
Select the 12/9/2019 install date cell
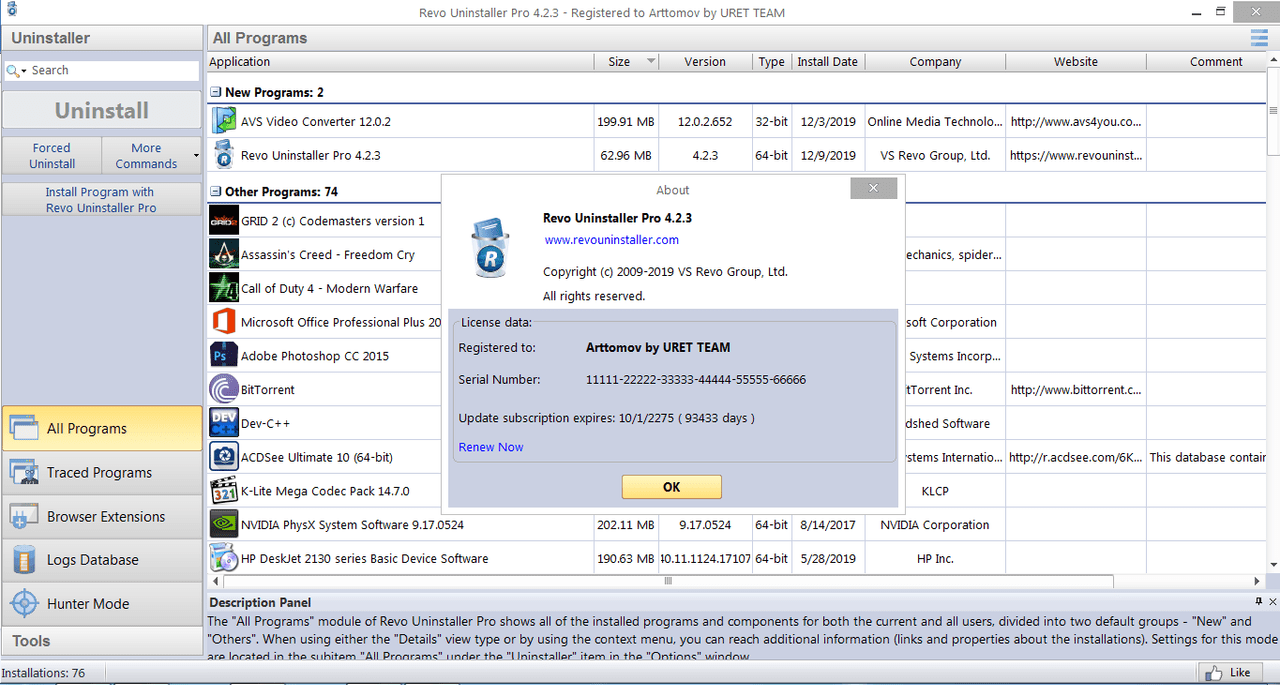coord(827,155)
